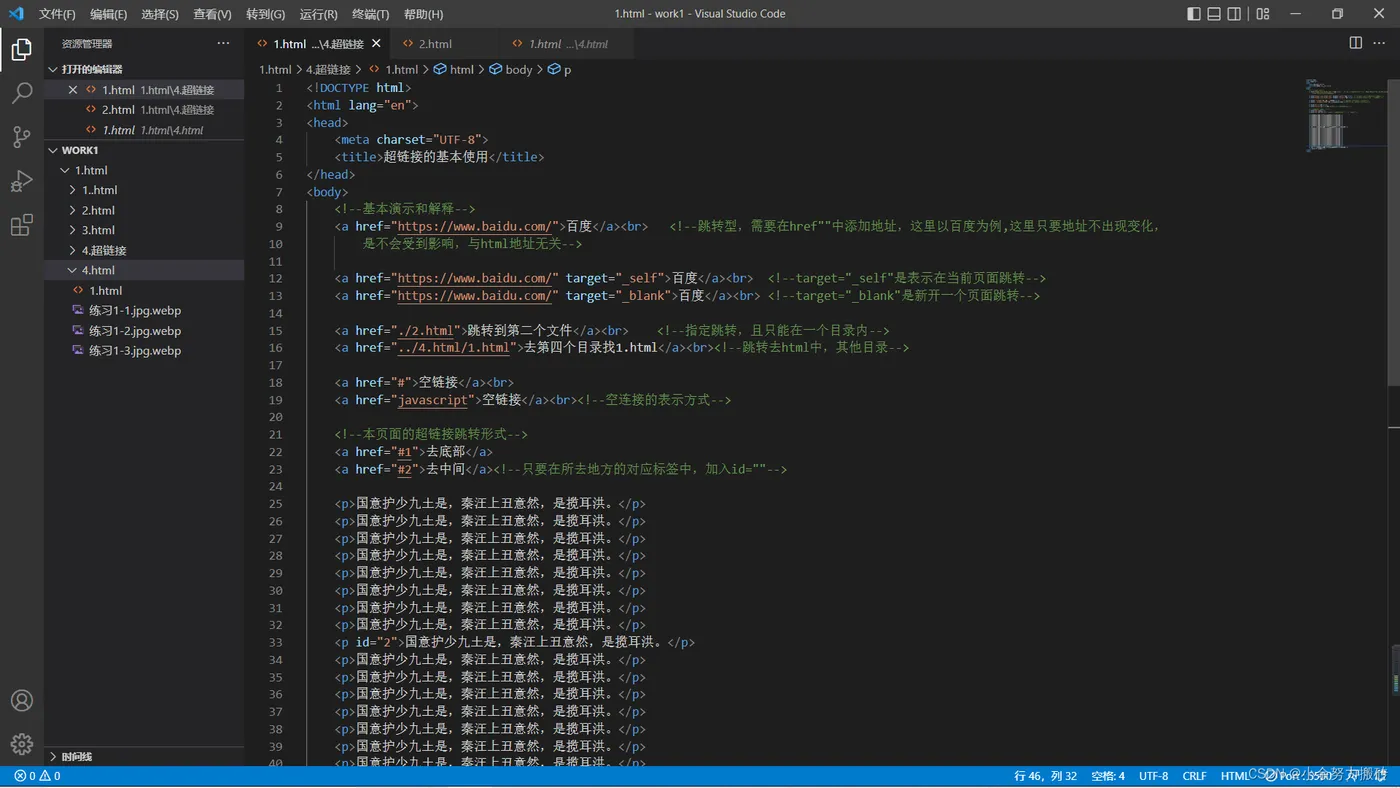Select 1.html 1.html\4.html in open editors
The image size is (1400, 788).
[144, 130]
